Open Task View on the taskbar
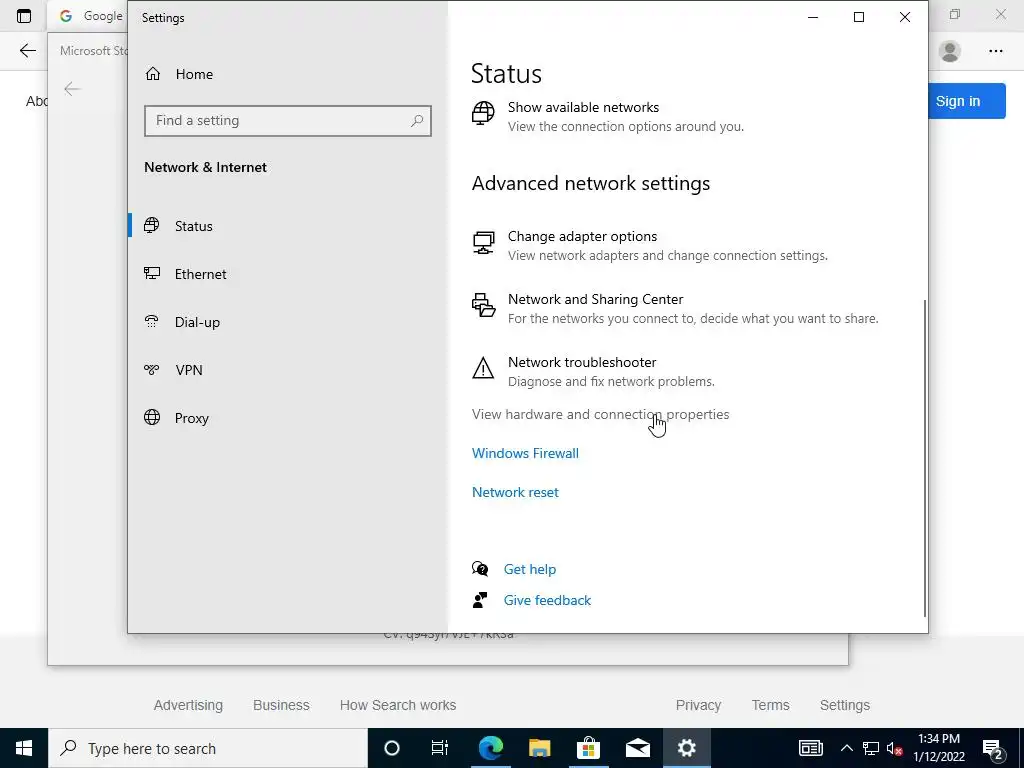This screenshot has height=768, width=1024. tap(440, 748)
